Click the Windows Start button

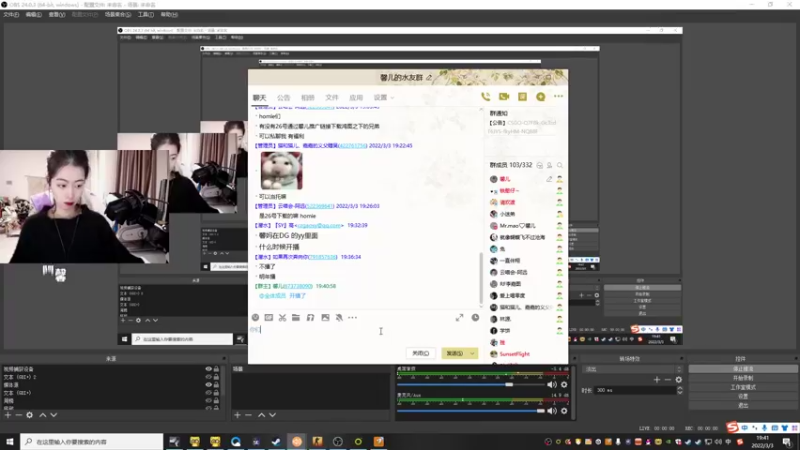pyautogui.click(x=10, y=441)
